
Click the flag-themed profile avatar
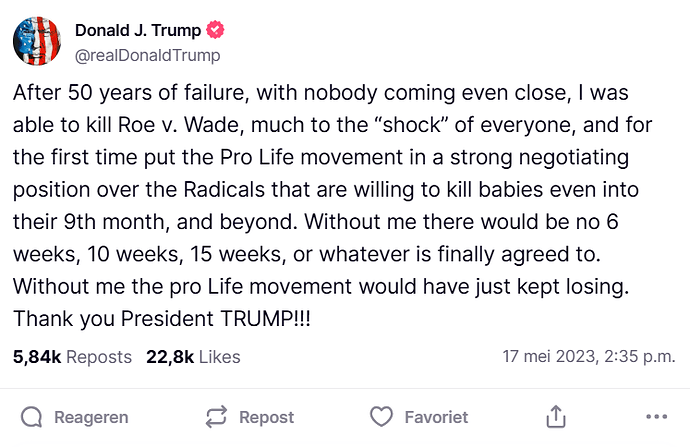37,41
